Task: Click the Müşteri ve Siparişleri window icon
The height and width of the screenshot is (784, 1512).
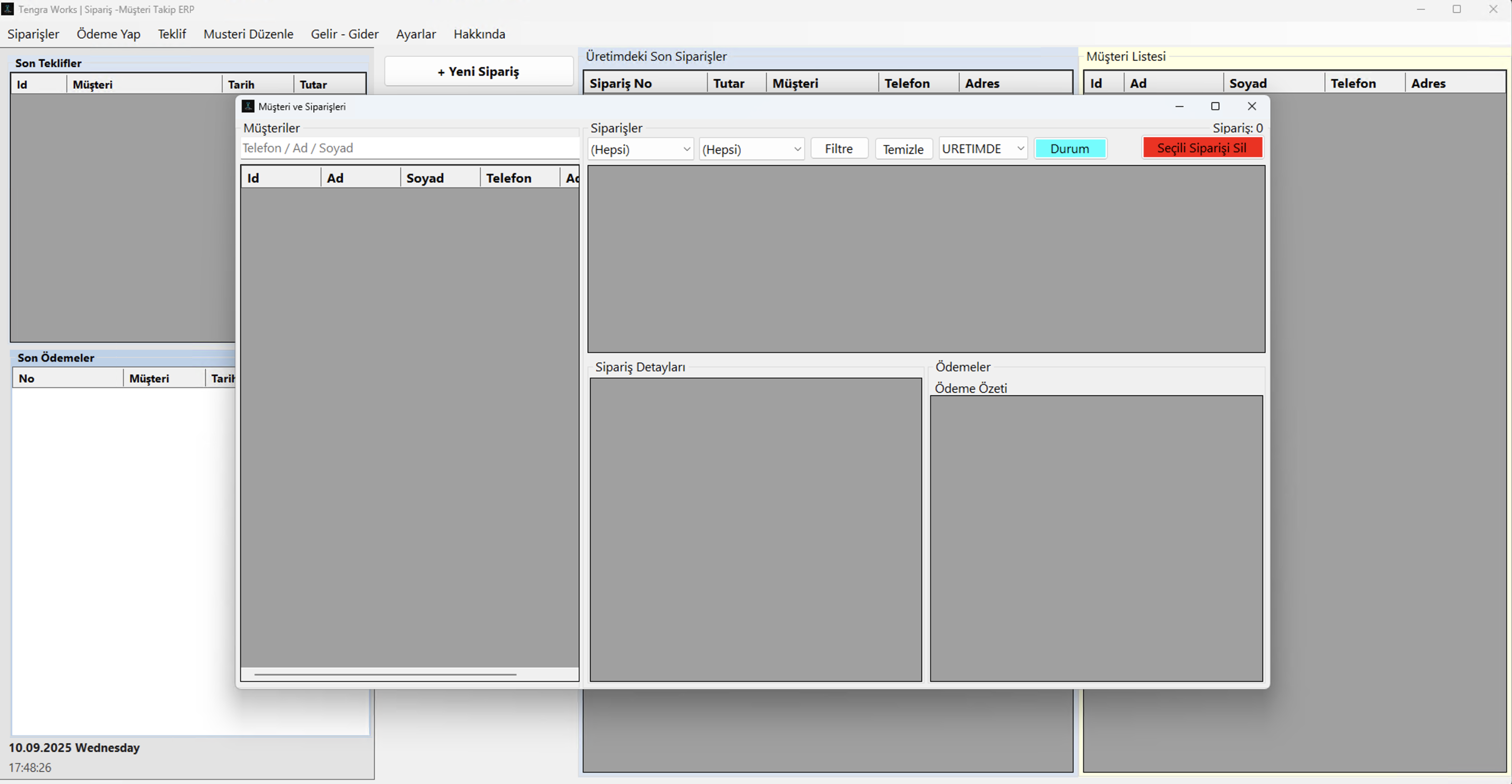Action: point(248,106)
